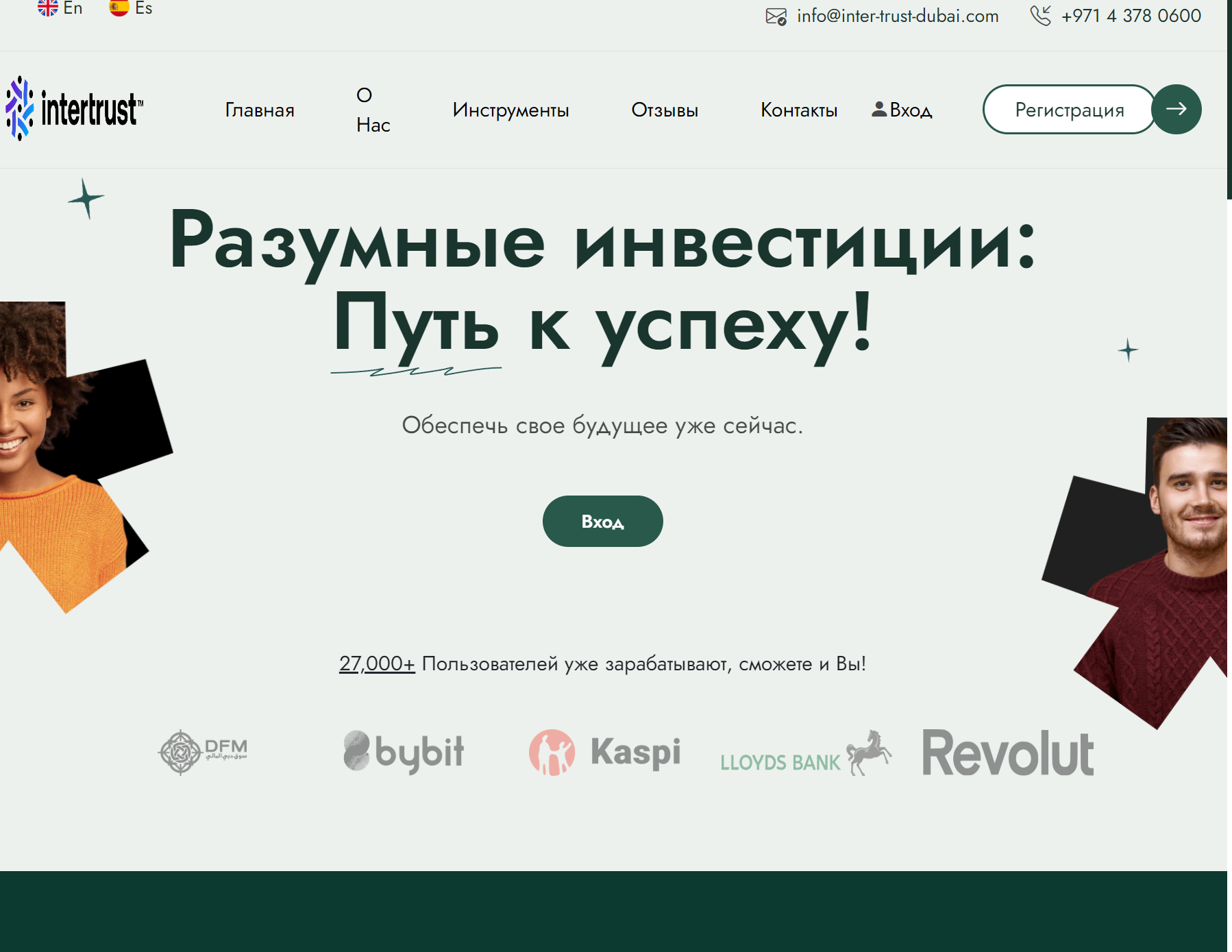Screen dimensions: 1232x952
Task: Switch language using the Spanish flag icon
Action: [x=119, y=8]
